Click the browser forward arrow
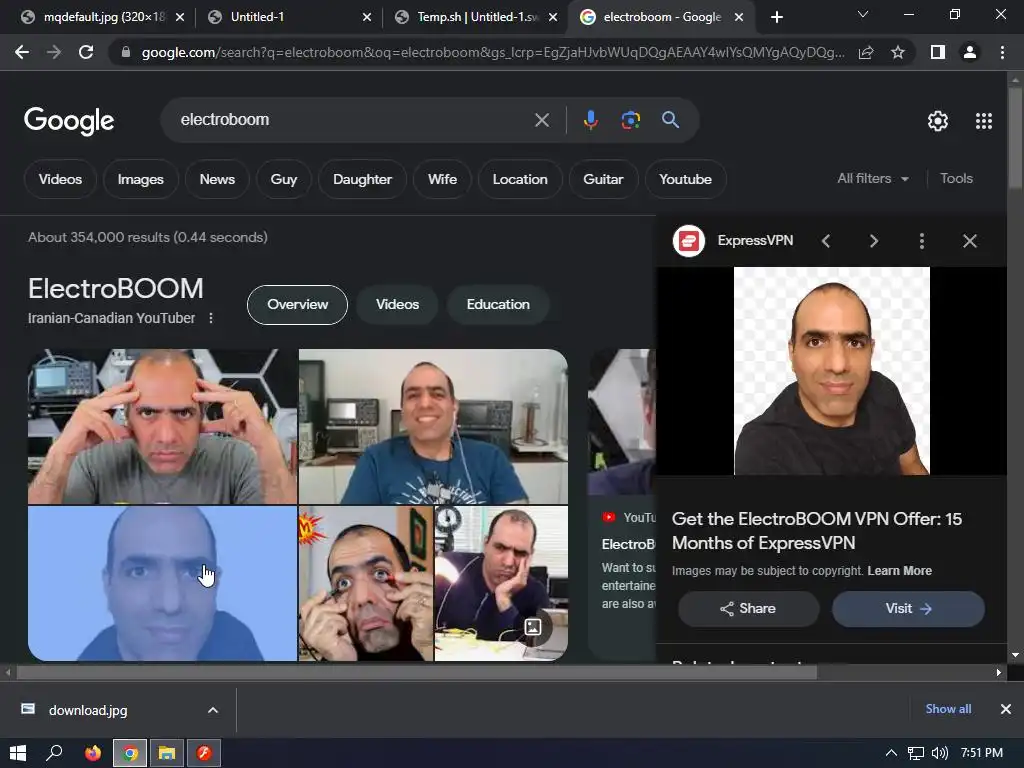Image resolution: width=1024 pixels, height=768 pixels. 54,52
